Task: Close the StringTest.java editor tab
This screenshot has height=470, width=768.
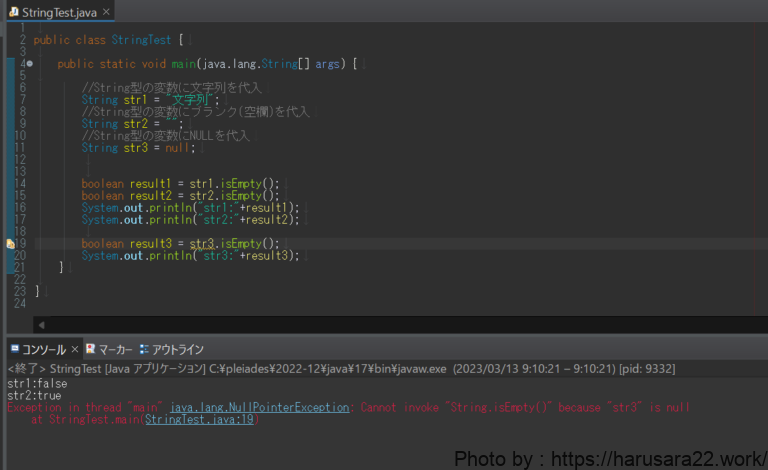Action: coord(106,12)
